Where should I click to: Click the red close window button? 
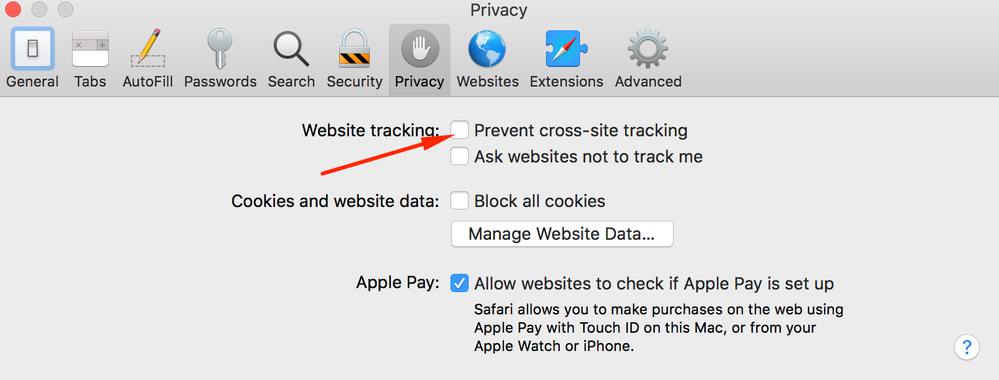point(13,10)
